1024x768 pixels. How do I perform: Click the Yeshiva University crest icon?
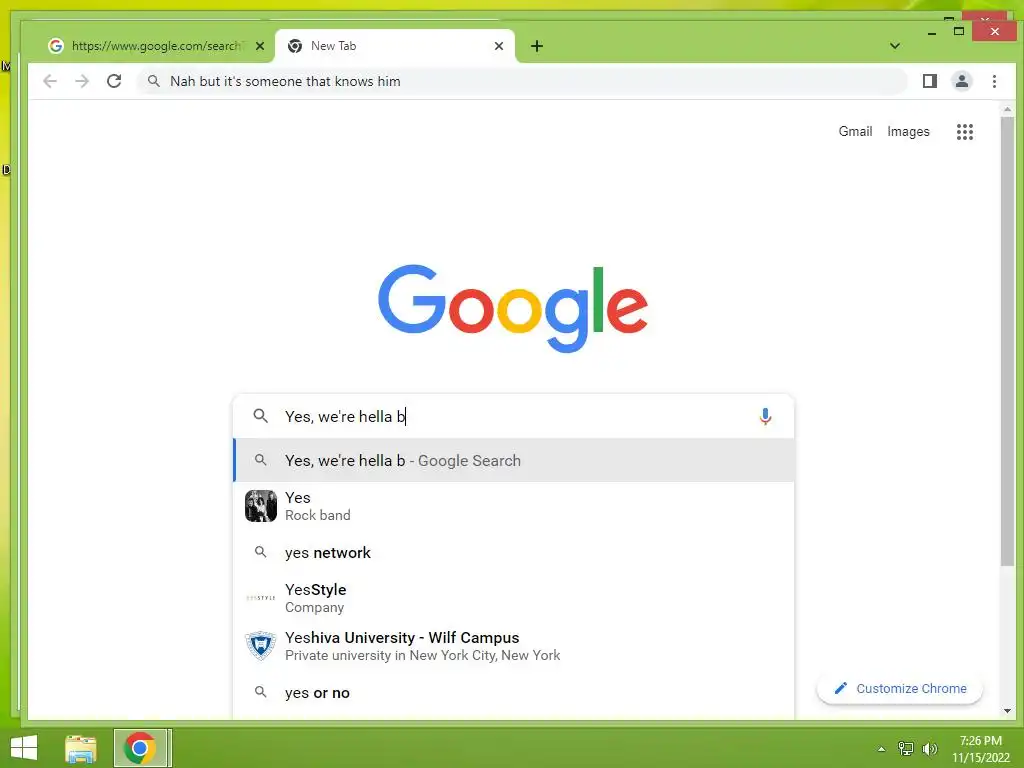[261, 646]
